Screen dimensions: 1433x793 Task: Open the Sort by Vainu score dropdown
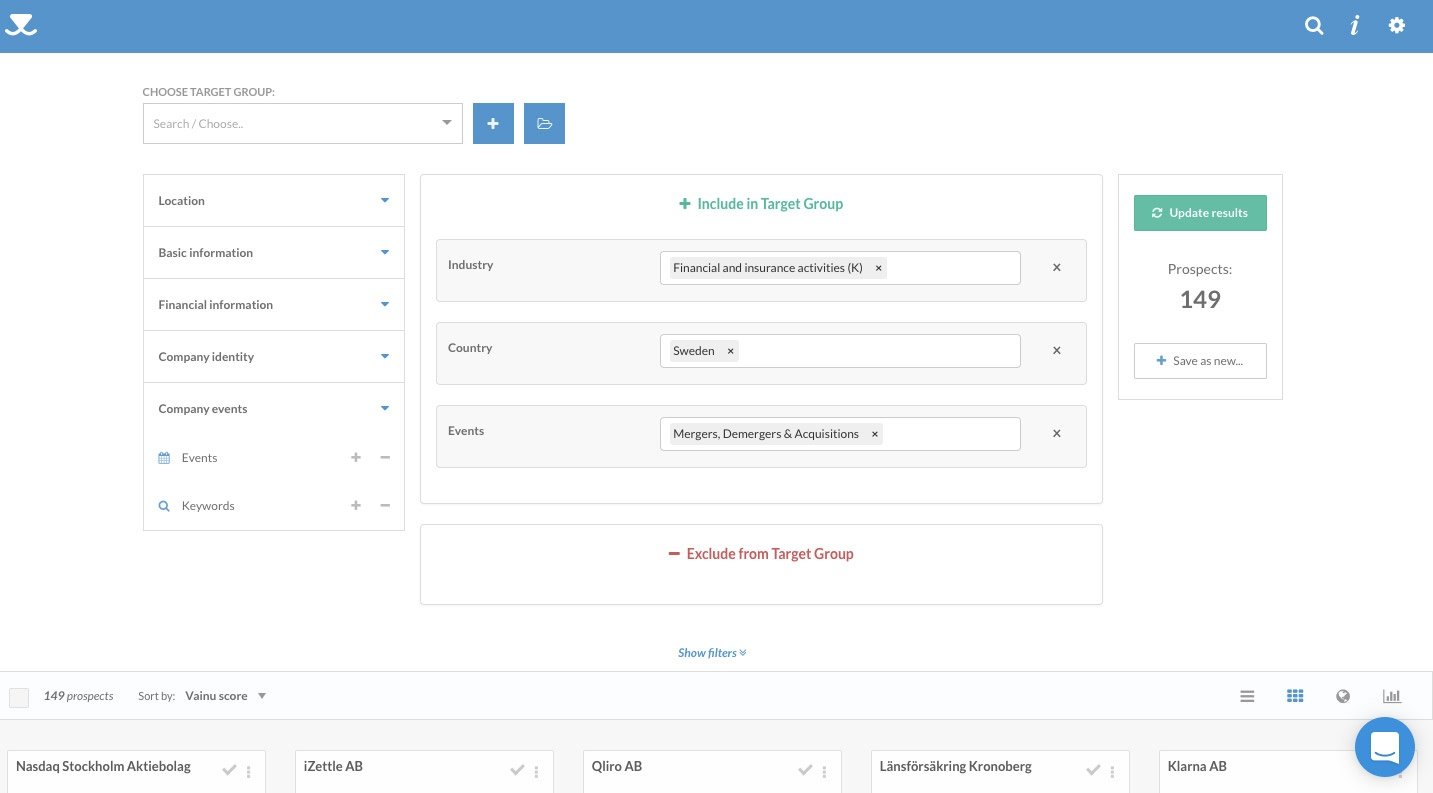tap(225, 696)
